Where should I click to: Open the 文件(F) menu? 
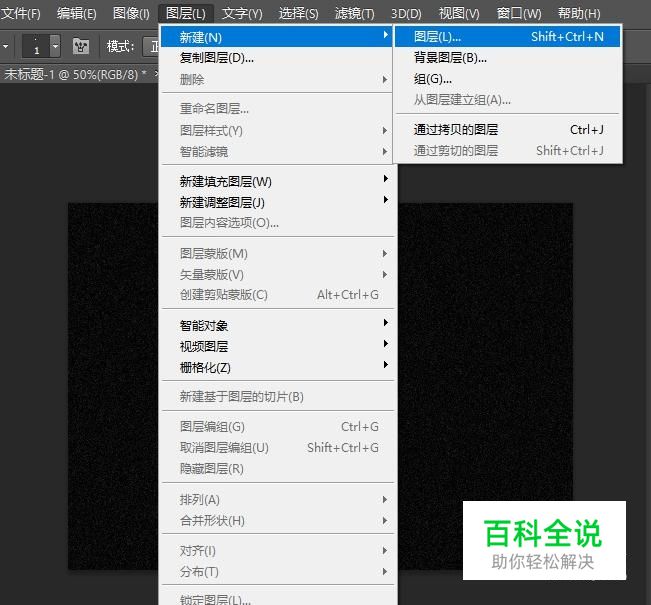[20, 14]
